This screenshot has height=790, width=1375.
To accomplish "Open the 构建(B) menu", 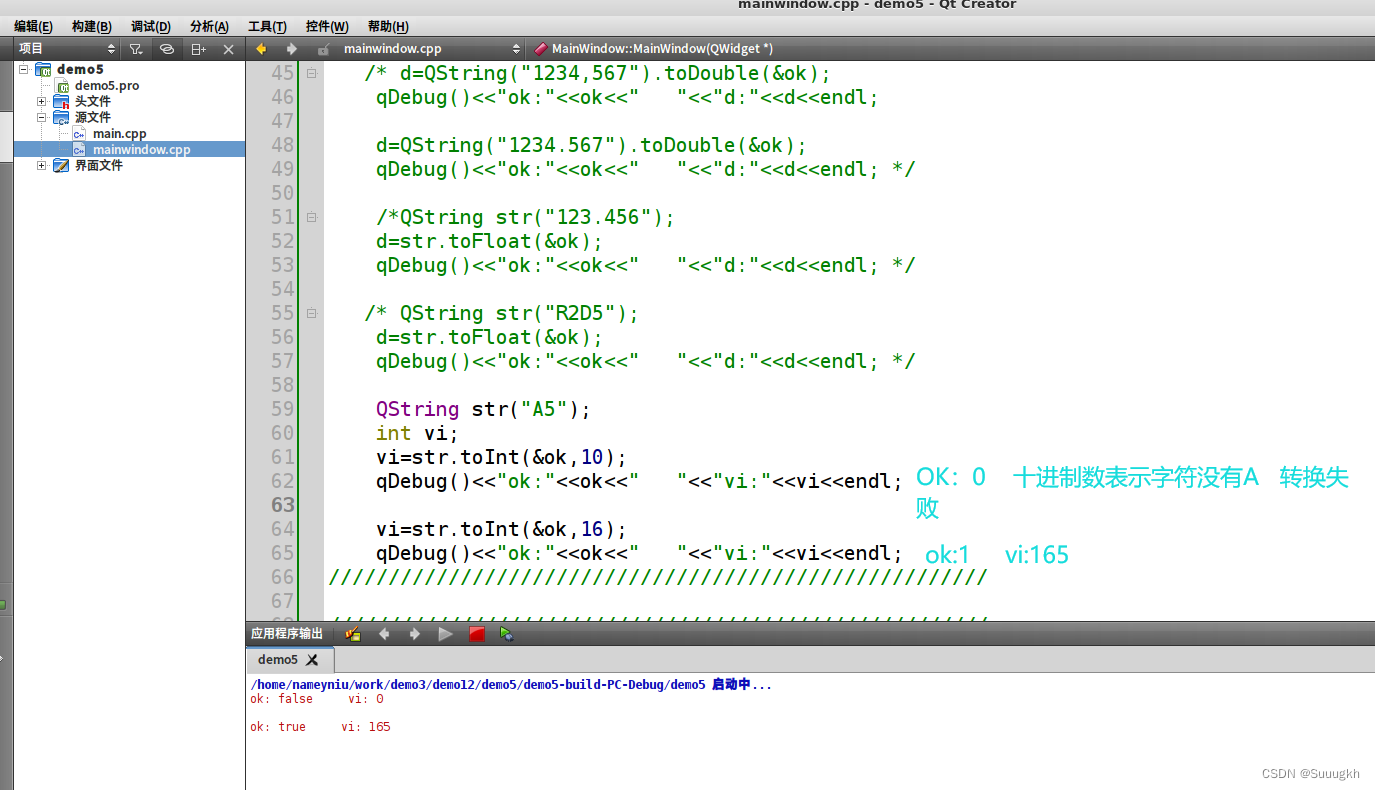I will coord(92,26).
